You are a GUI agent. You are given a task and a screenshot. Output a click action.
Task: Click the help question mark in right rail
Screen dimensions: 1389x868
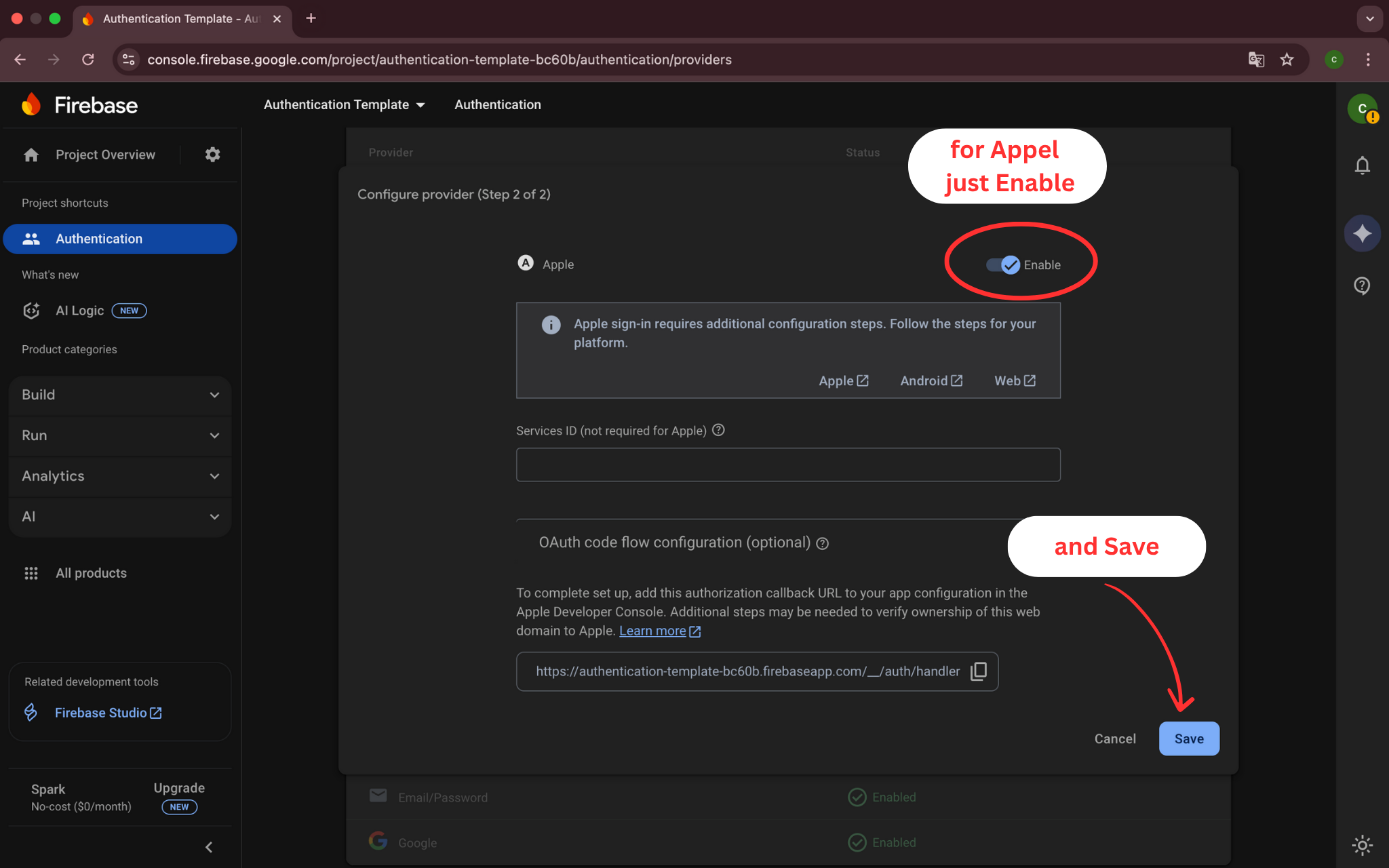(x=1362, y=285)
